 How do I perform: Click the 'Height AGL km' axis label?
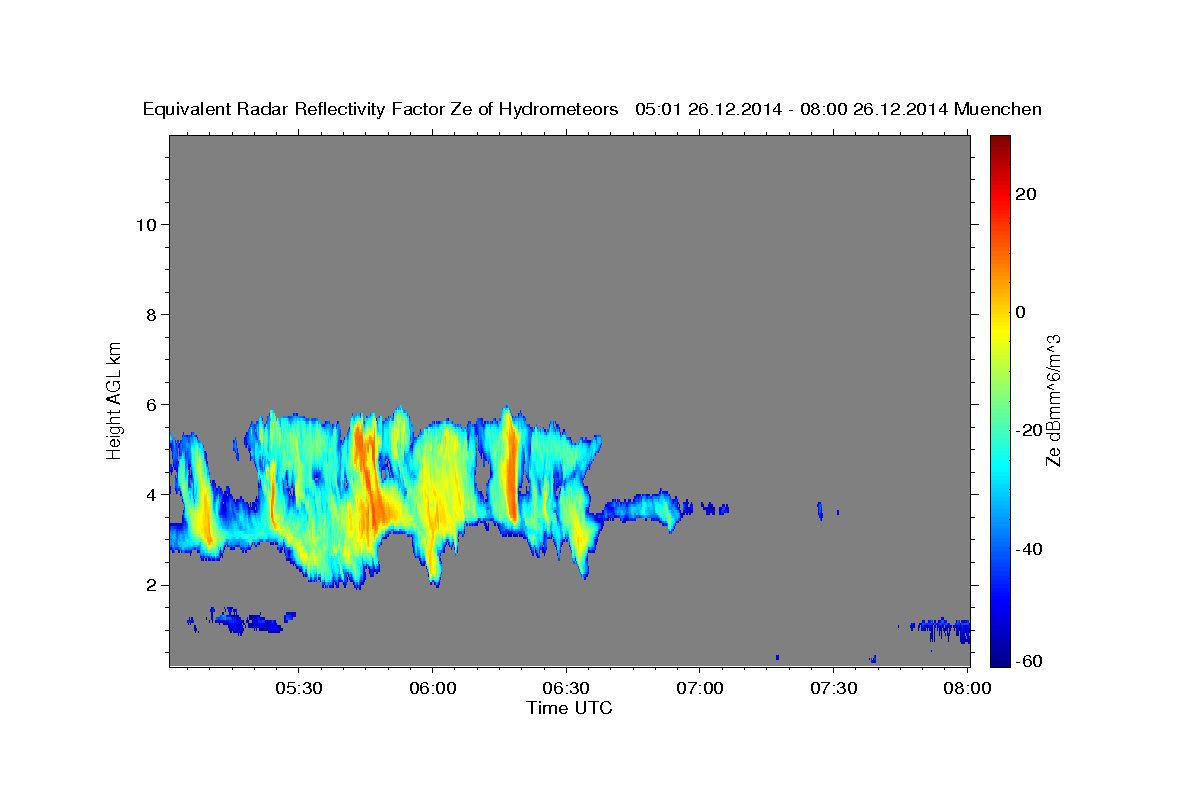point(114,399)
